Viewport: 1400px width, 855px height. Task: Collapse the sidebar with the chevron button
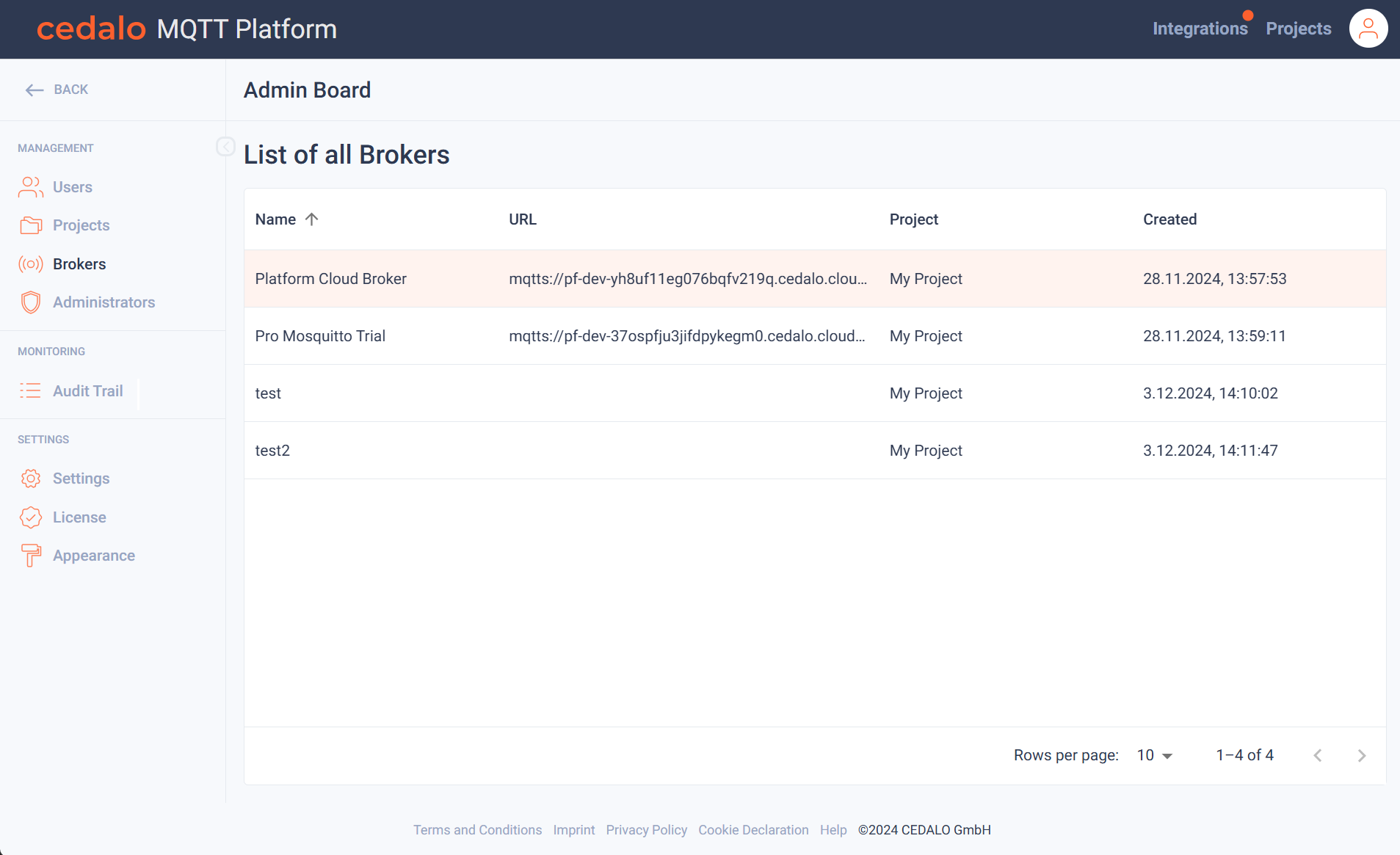[x=225, y=147]
